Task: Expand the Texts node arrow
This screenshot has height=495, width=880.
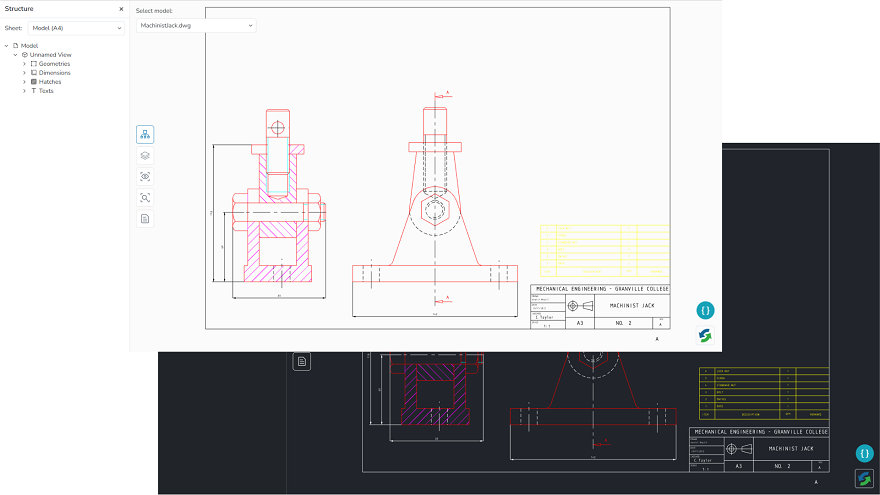Action: (x=24, y=91)
